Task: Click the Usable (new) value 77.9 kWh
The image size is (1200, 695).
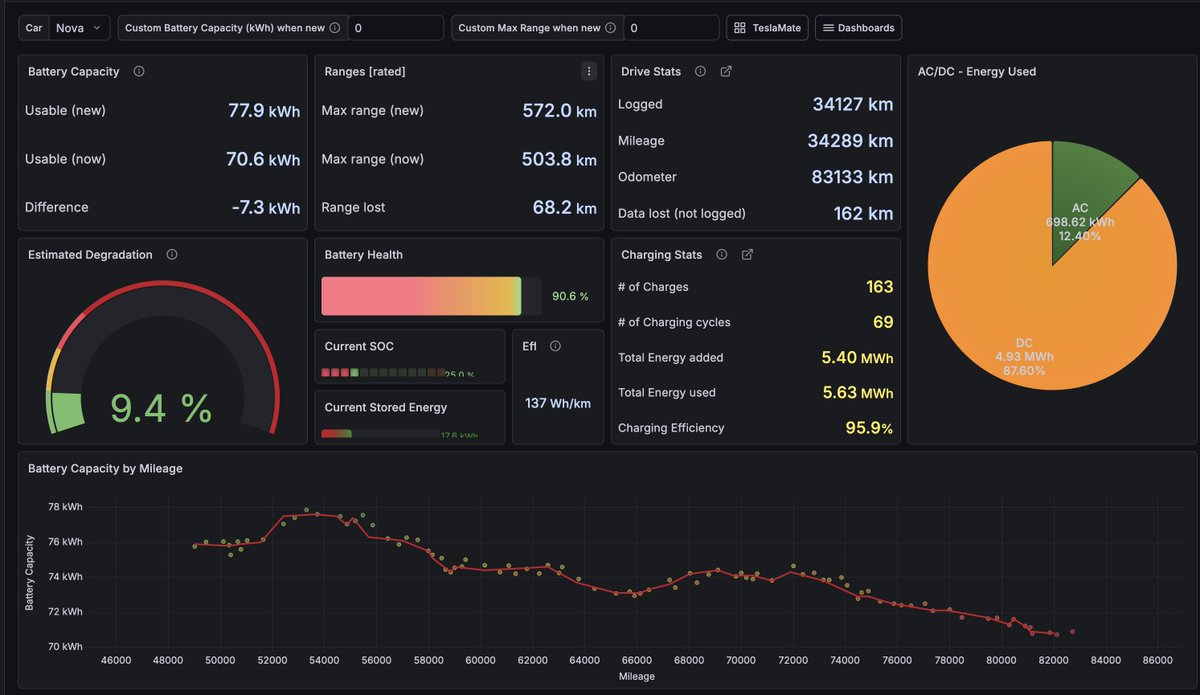Action: (x=264, y=110)
